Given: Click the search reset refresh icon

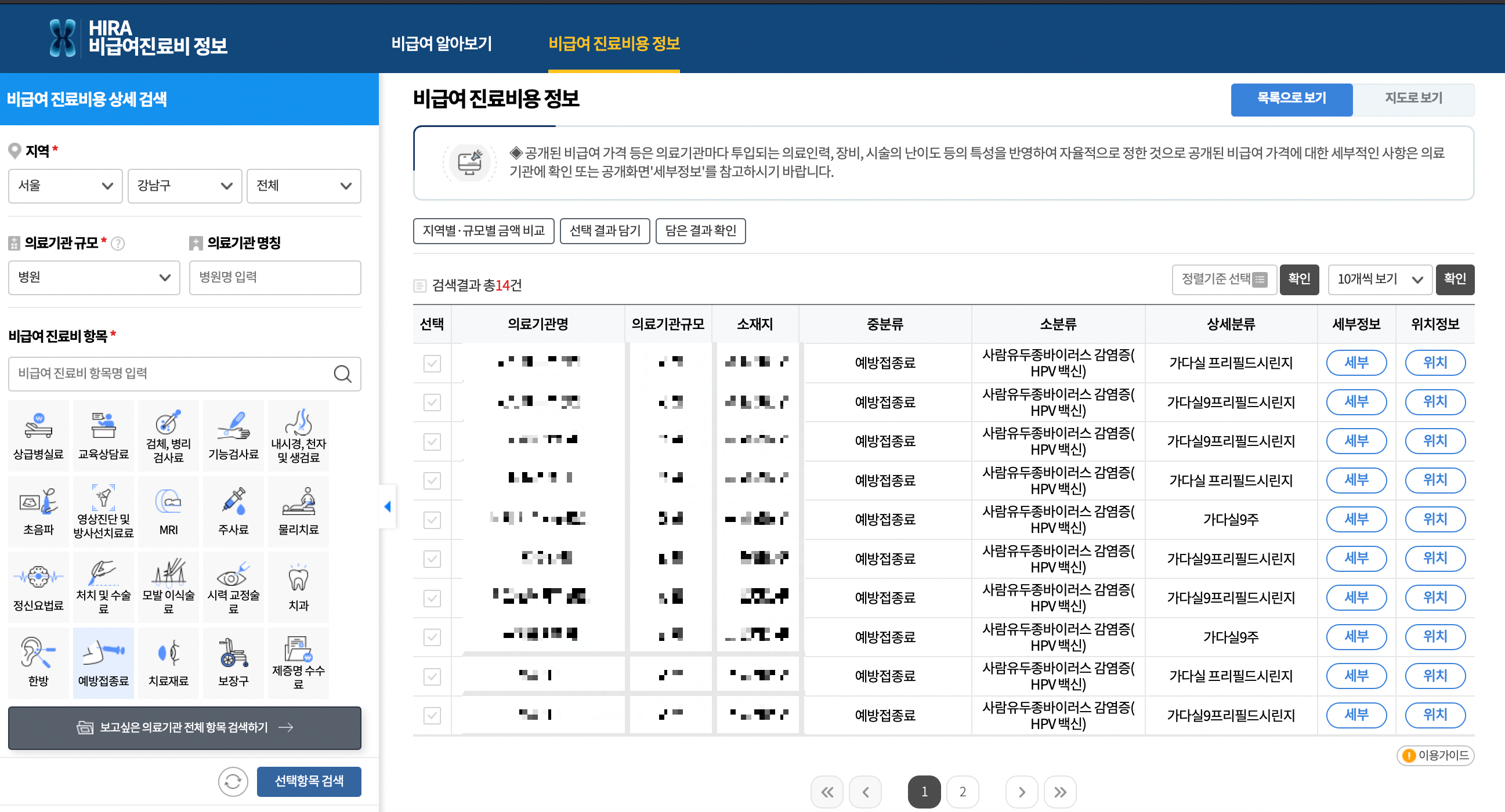Looking at the screenshot, I should tap(233, 781).
